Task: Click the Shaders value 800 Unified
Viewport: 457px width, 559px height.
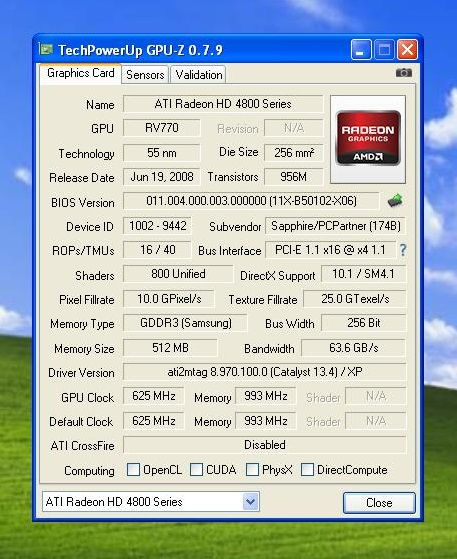Action: [178, 274]
